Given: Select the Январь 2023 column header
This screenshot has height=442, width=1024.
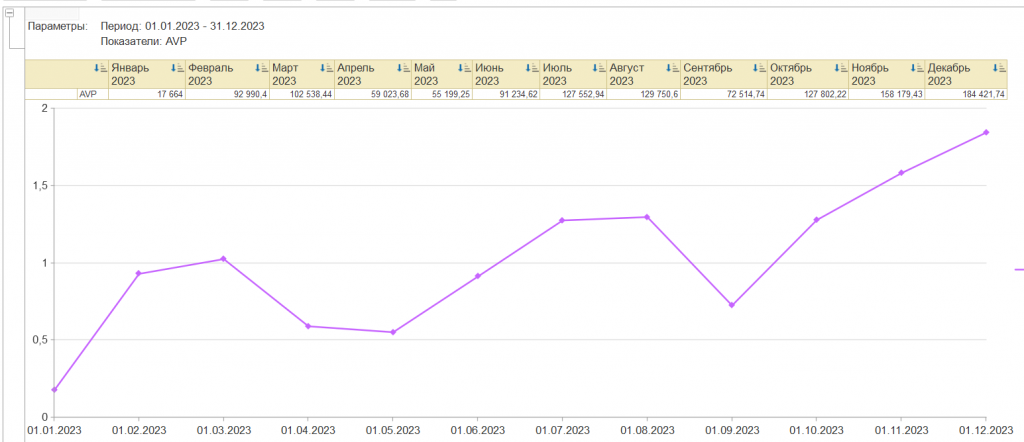Looking at the screenshot, I should 147,74.
